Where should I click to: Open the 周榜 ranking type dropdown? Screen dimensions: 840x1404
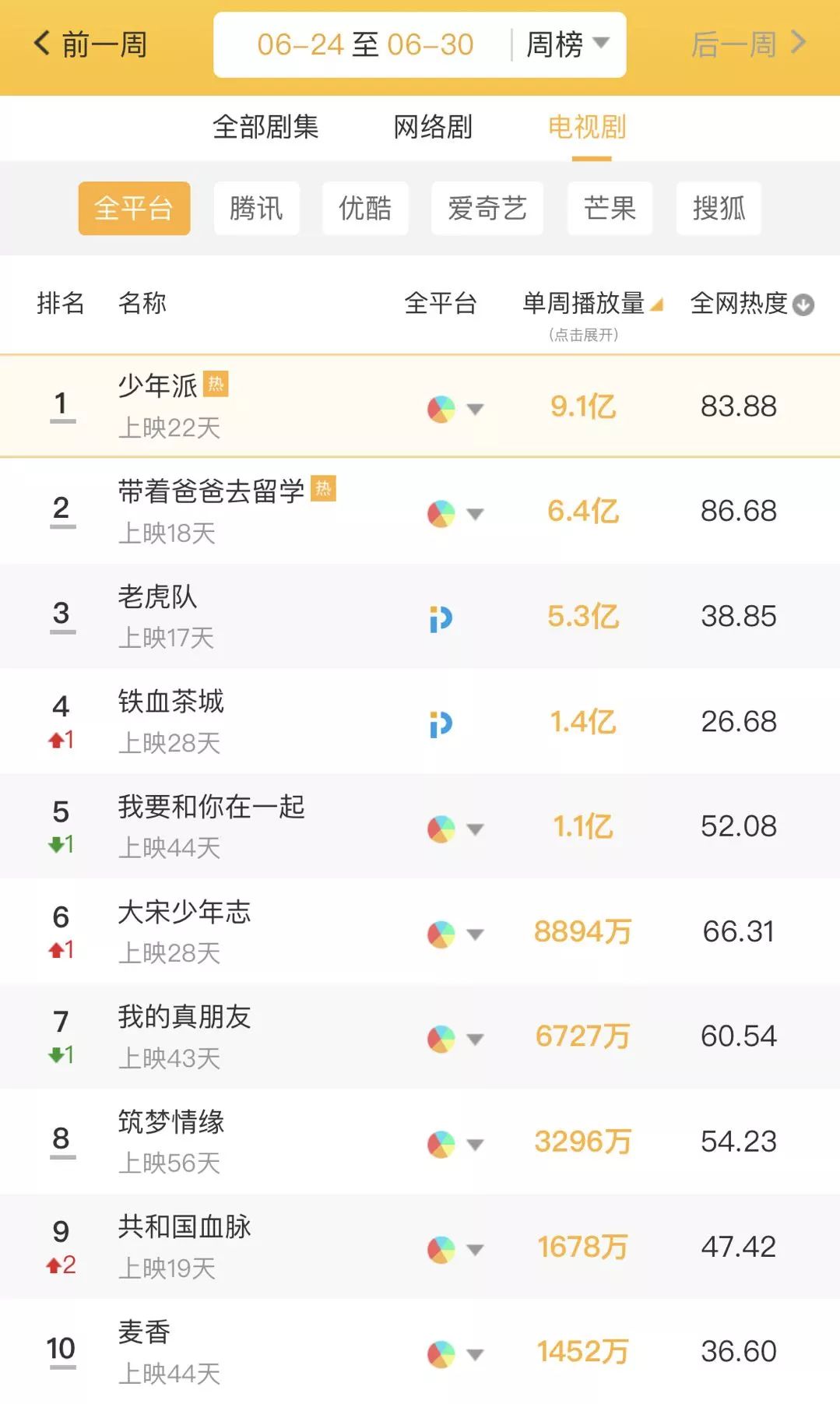568,44
